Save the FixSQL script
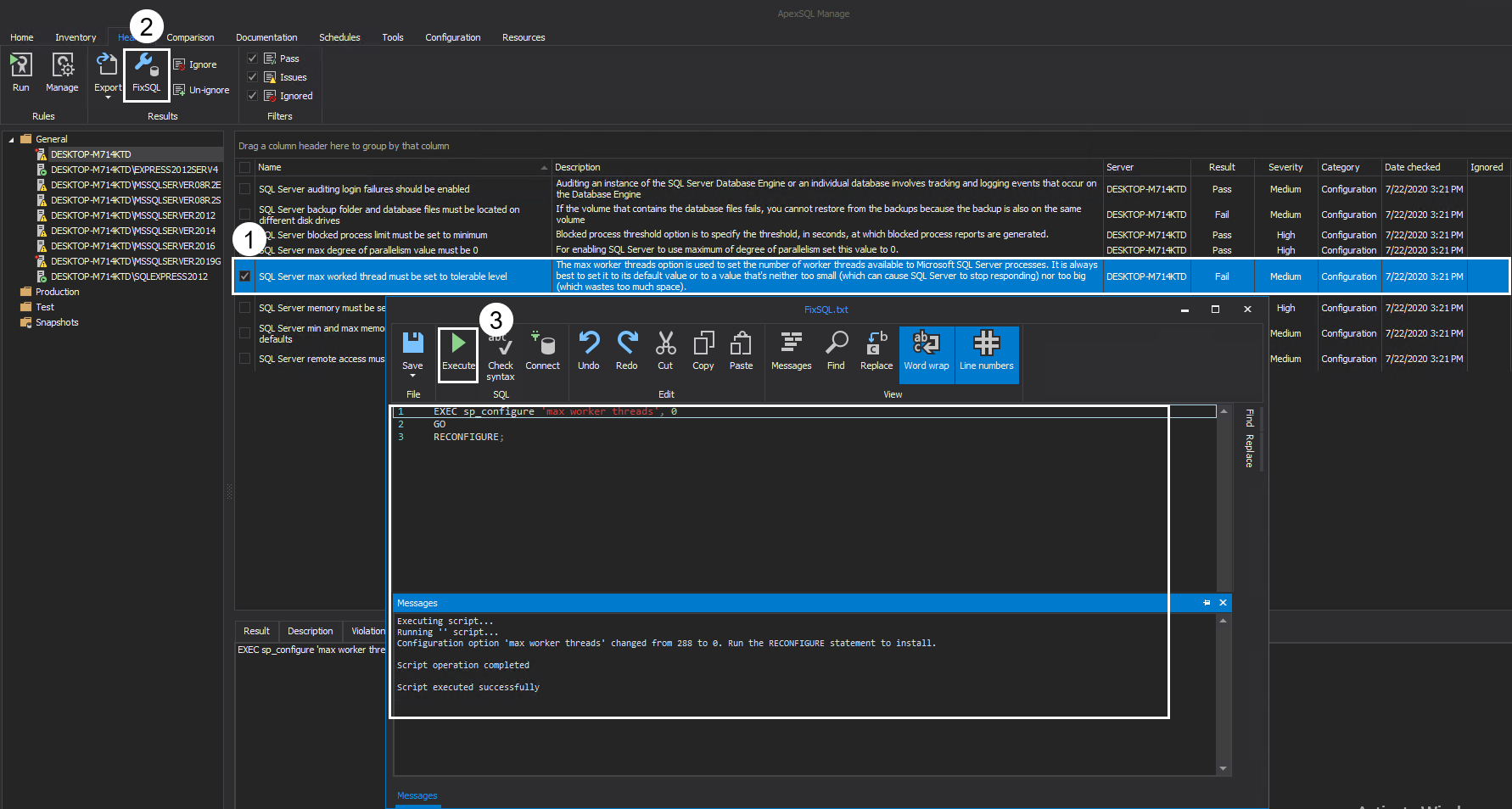Viewport: 1512px width, 809px height. (412, 350)
